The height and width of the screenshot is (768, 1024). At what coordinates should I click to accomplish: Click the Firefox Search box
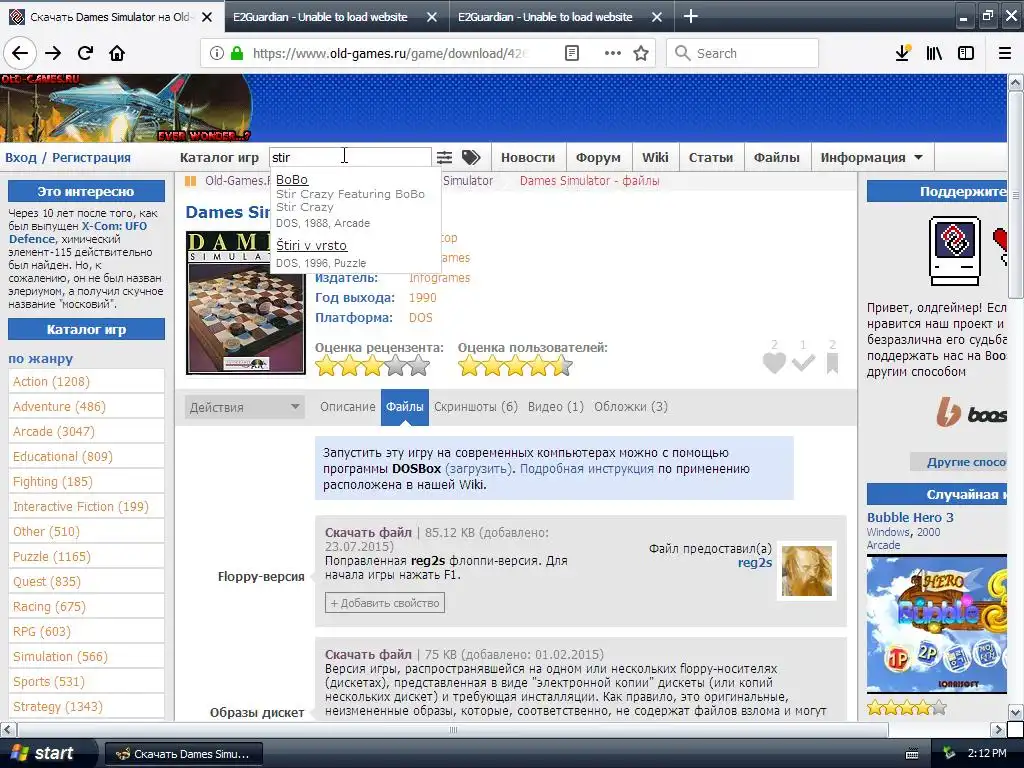pyautogui.click(x=743, y=53)
